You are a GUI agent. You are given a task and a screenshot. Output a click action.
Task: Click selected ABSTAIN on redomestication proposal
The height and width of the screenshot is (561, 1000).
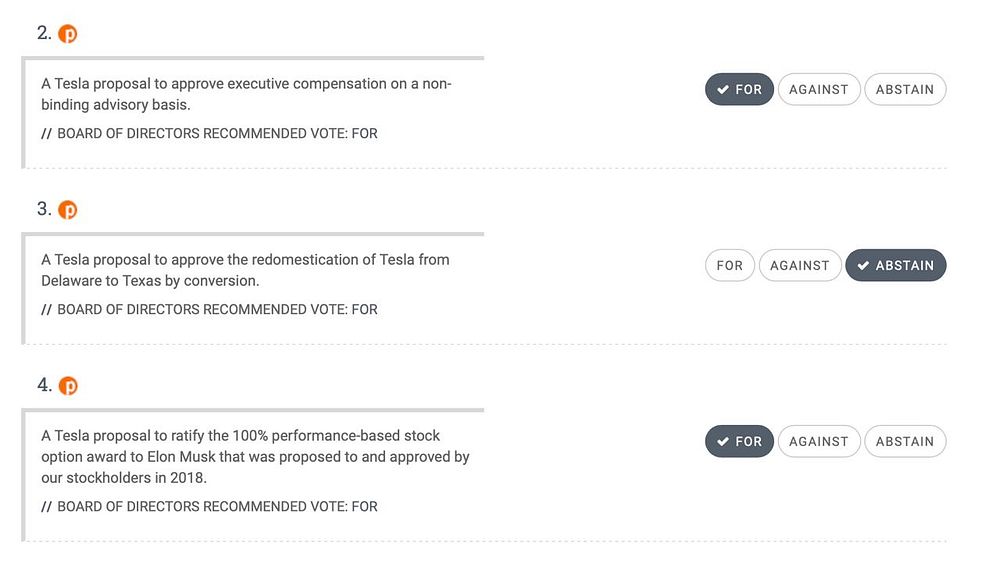coord(895,265)
